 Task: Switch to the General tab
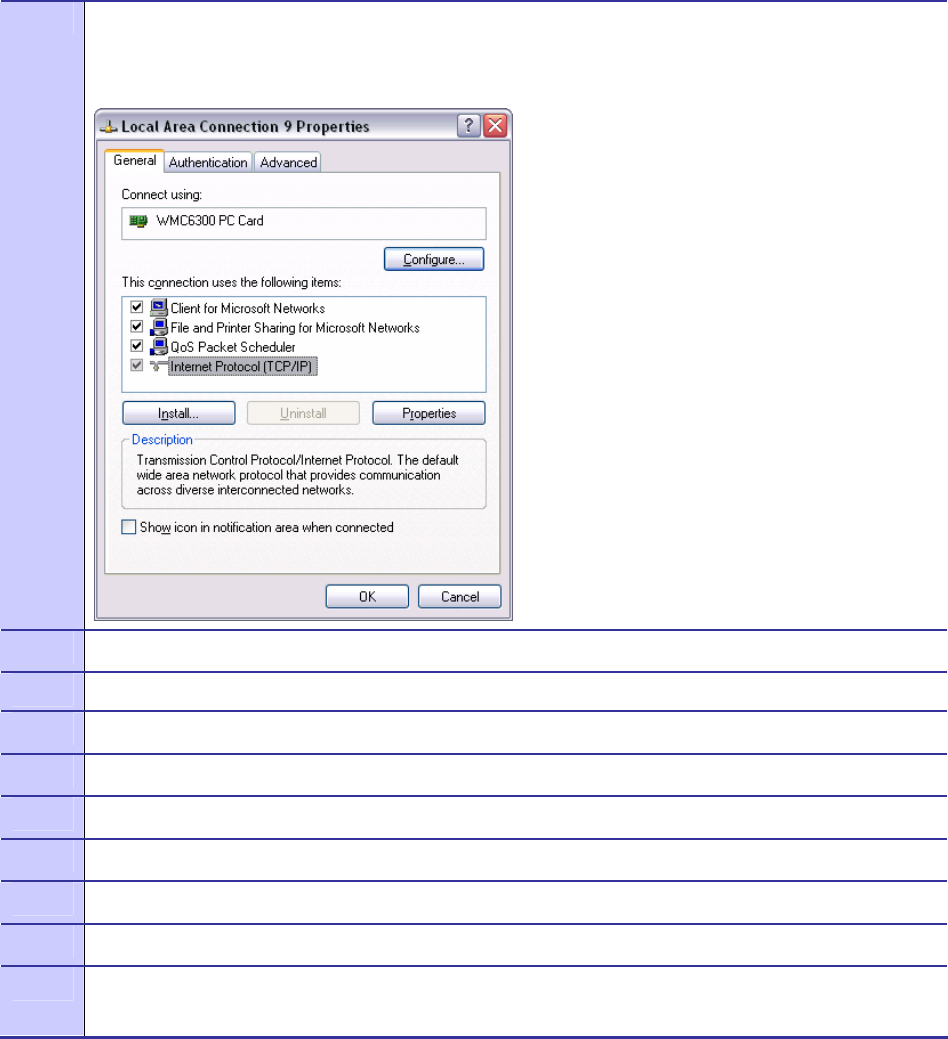coord(134,160)
